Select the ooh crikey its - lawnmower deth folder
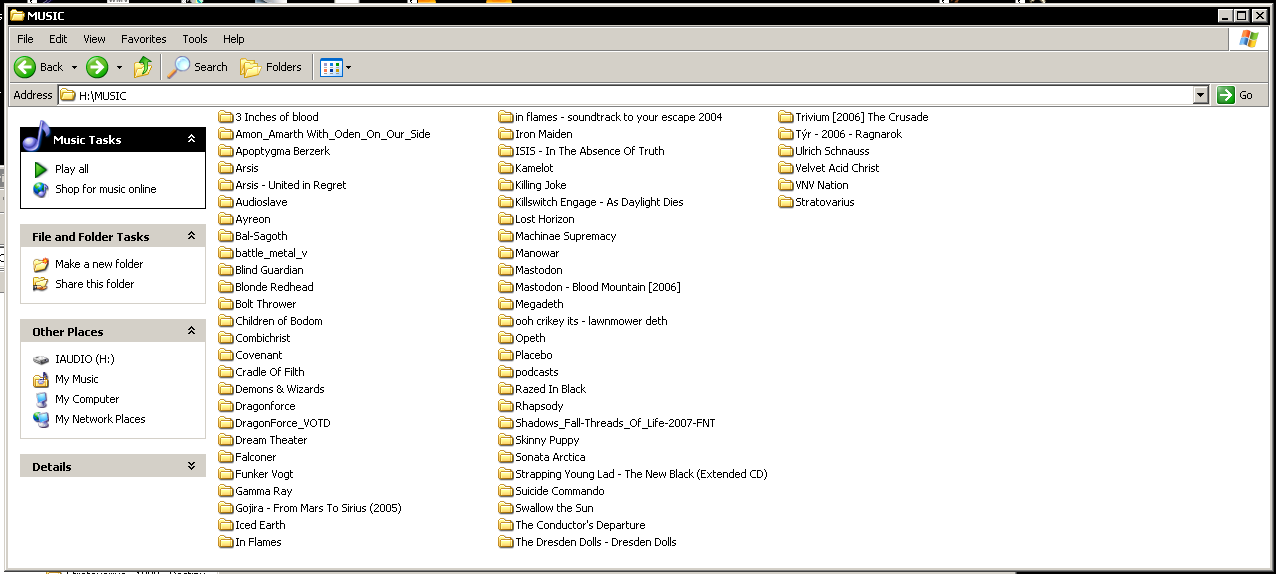 coord(583,321)
